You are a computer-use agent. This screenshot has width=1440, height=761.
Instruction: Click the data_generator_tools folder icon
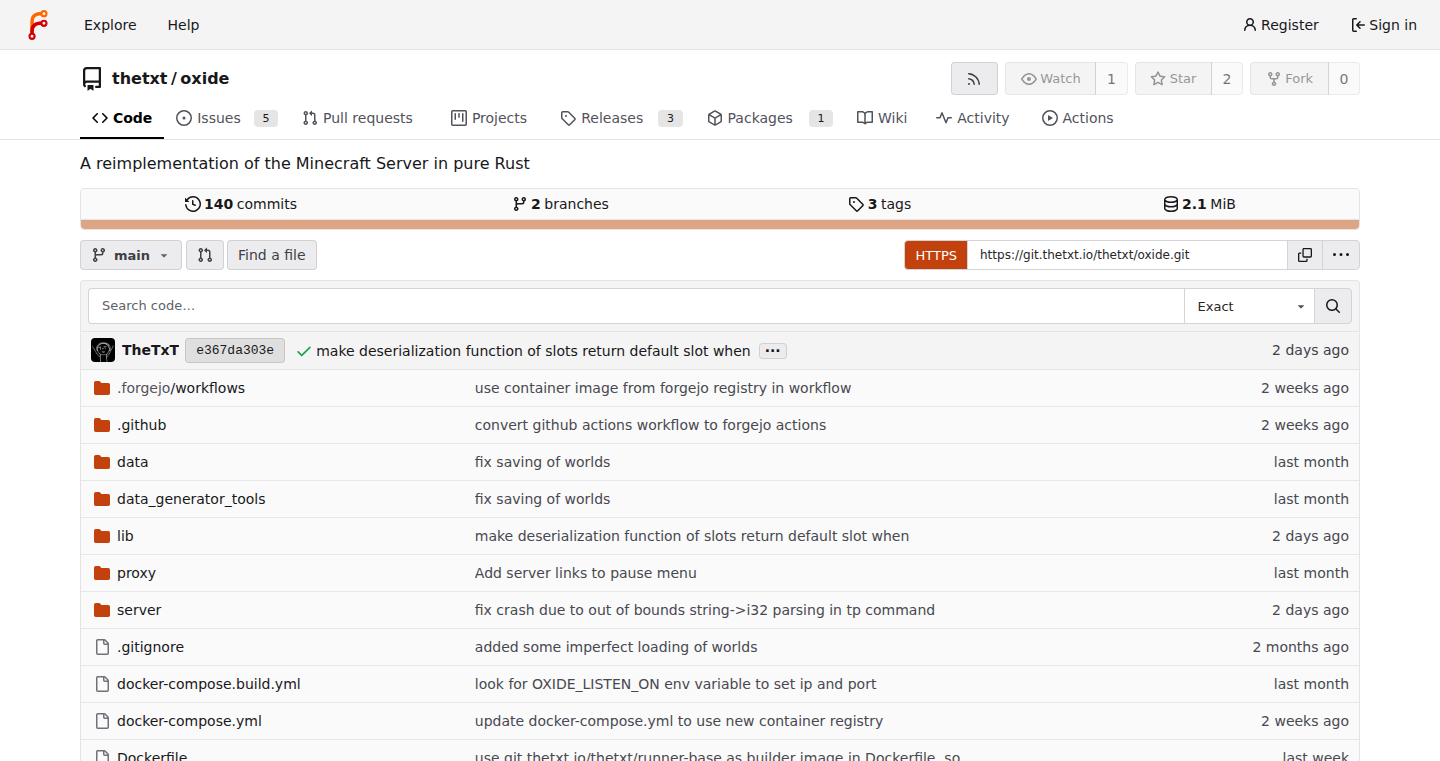pos(102,499)
